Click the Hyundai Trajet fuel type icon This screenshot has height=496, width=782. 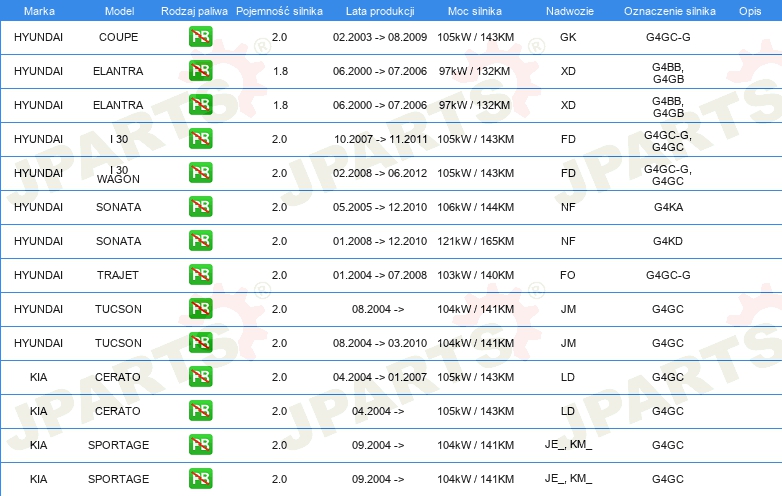pos(200,275)
